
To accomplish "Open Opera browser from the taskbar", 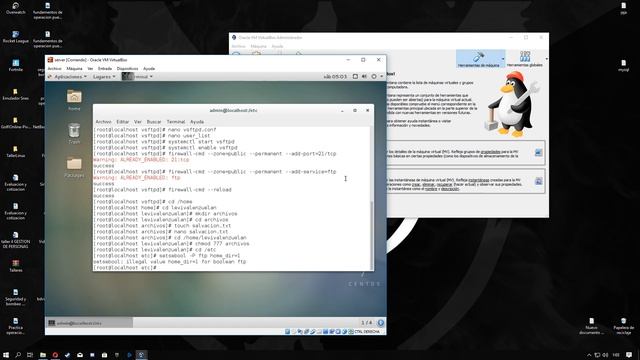I will click(x=55, y=355).
